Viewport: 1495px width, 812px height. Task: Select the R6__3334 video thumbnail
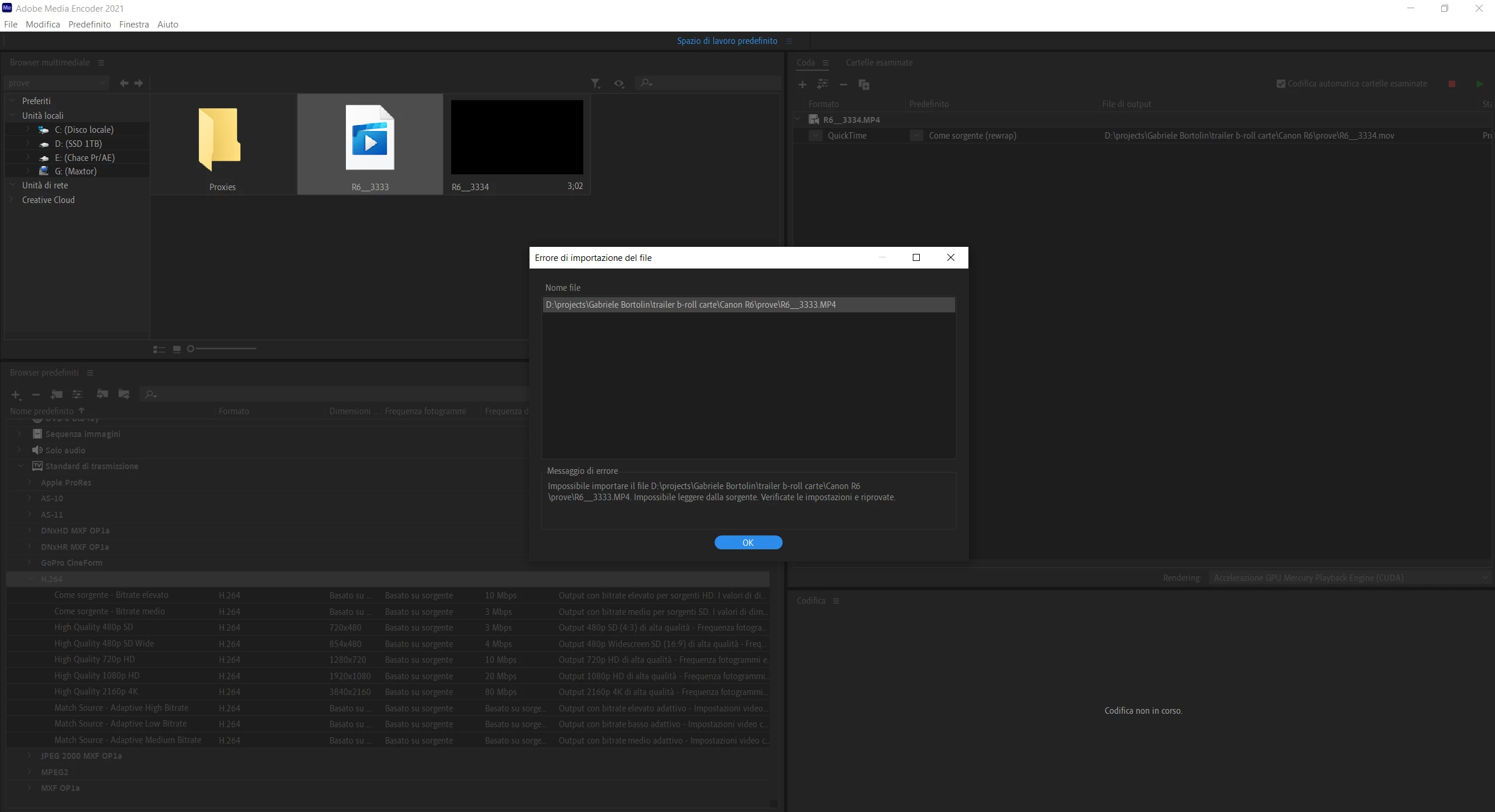pyautogui.click(x=517, y=137)
